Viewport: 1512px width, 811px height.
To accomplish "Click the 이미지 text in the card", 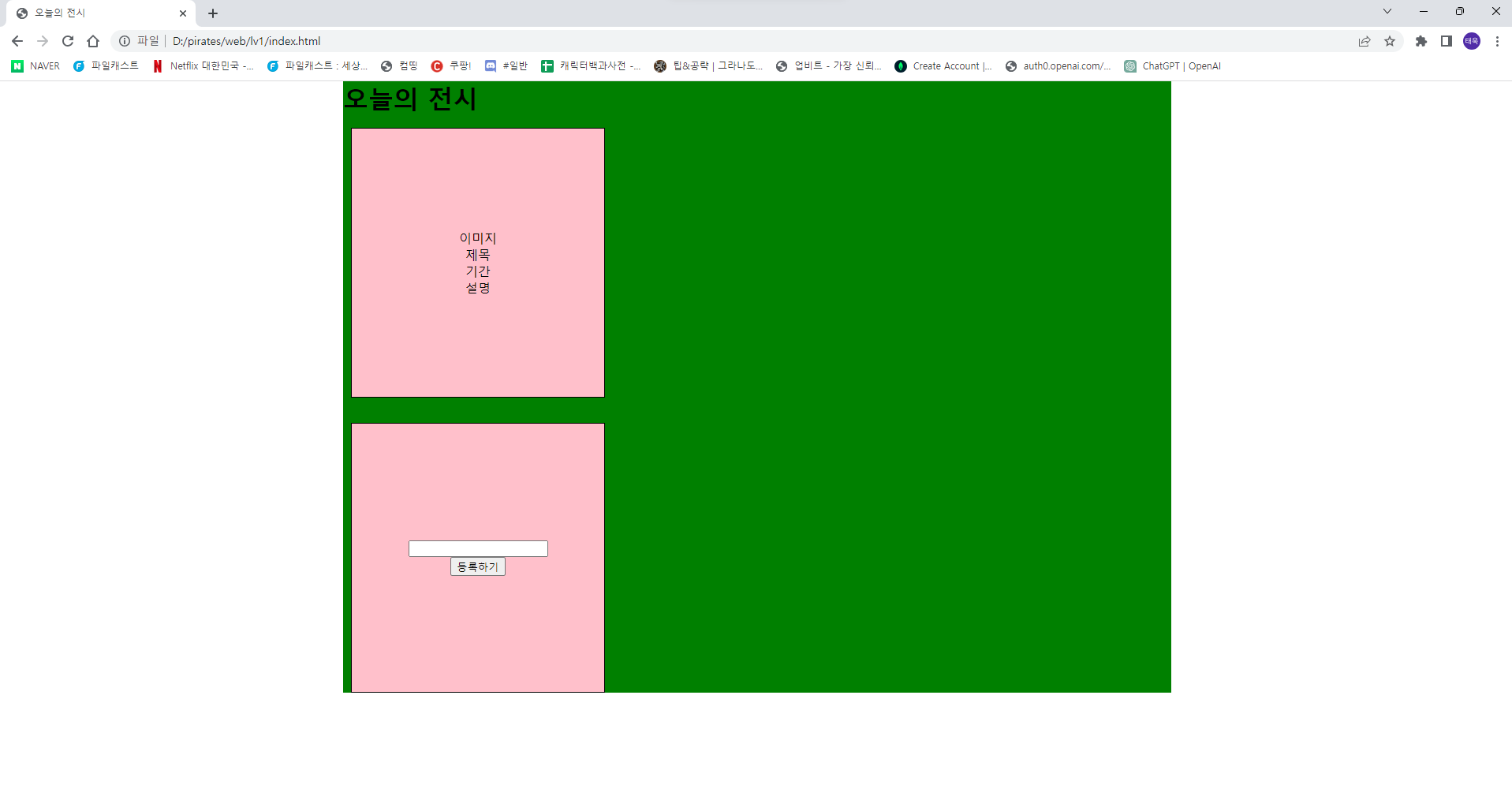I will point(478,238).
